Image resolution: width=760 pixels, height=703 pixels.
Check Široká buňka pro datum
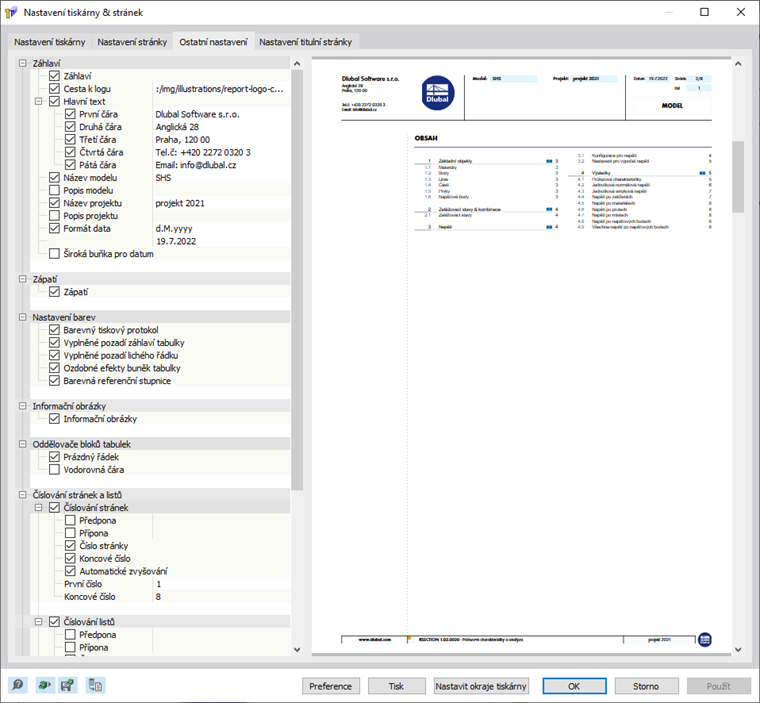[x=54, y=254]
